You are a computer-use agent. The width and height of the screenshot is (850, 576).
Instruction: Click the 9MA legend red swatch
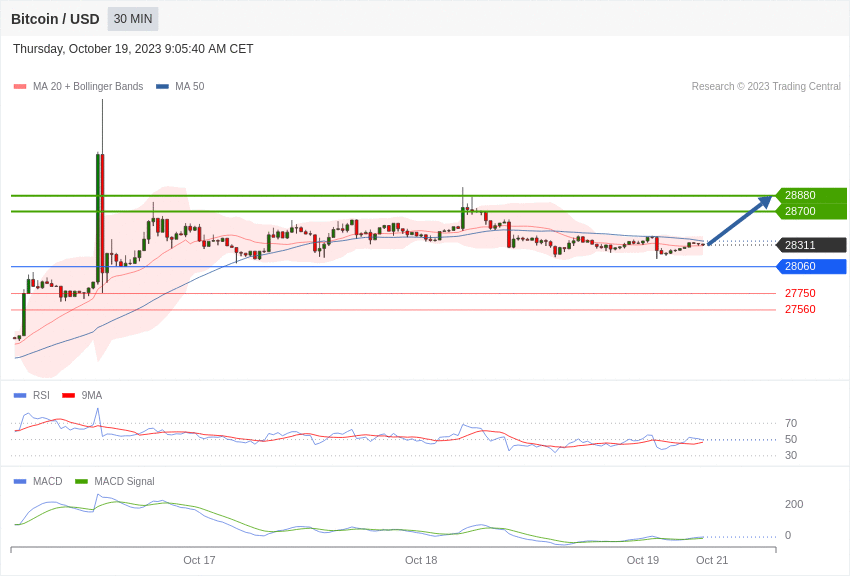(x=68, y=396)
